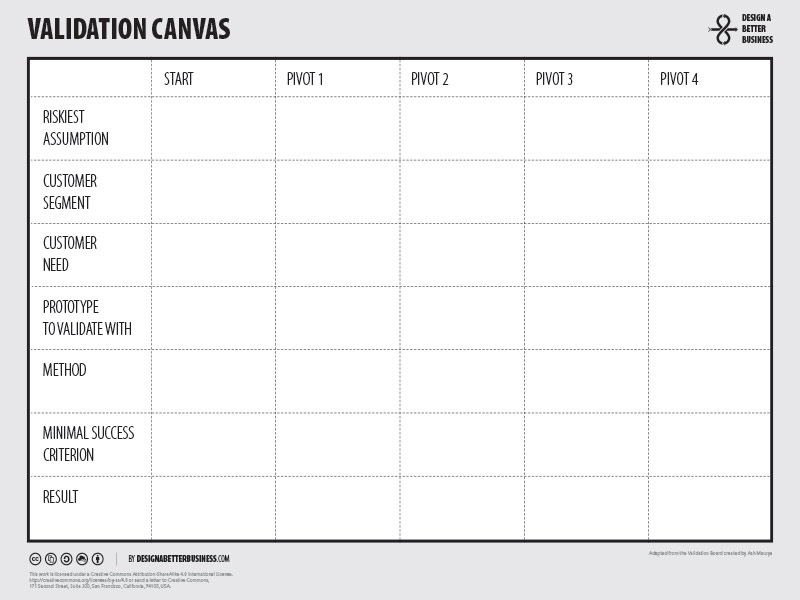Click the Riskiest Assumption row label

coord(76,128)
